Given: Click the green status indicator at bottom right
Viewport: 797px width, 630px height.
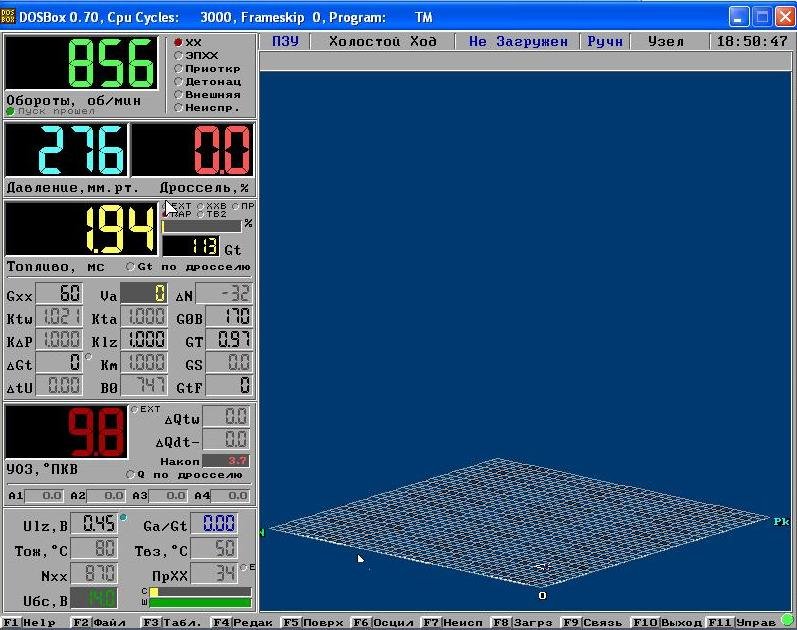Looking at the screenshot, I should (787, 622).
